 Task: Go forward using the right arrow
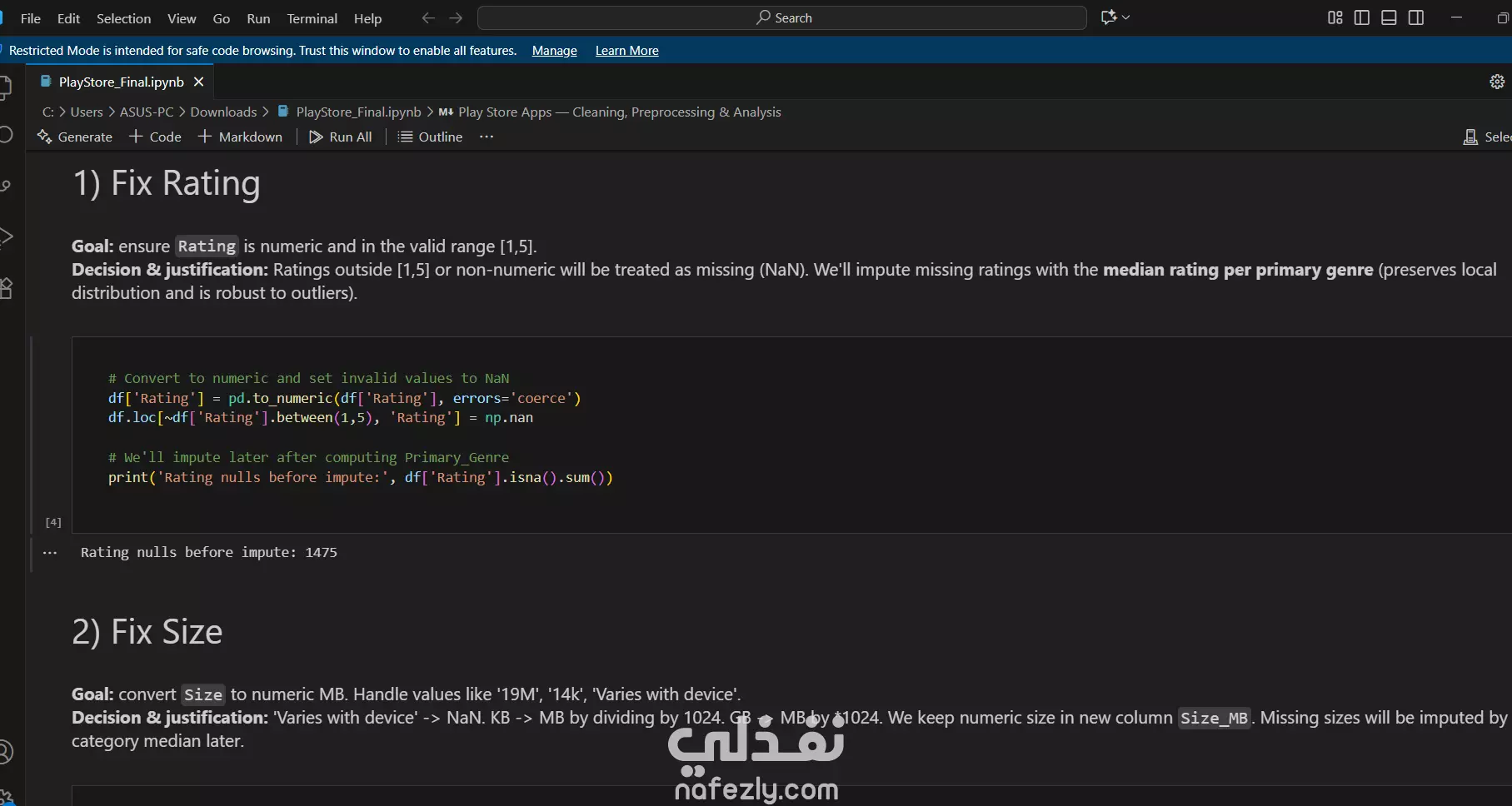(x=456, y=17)
